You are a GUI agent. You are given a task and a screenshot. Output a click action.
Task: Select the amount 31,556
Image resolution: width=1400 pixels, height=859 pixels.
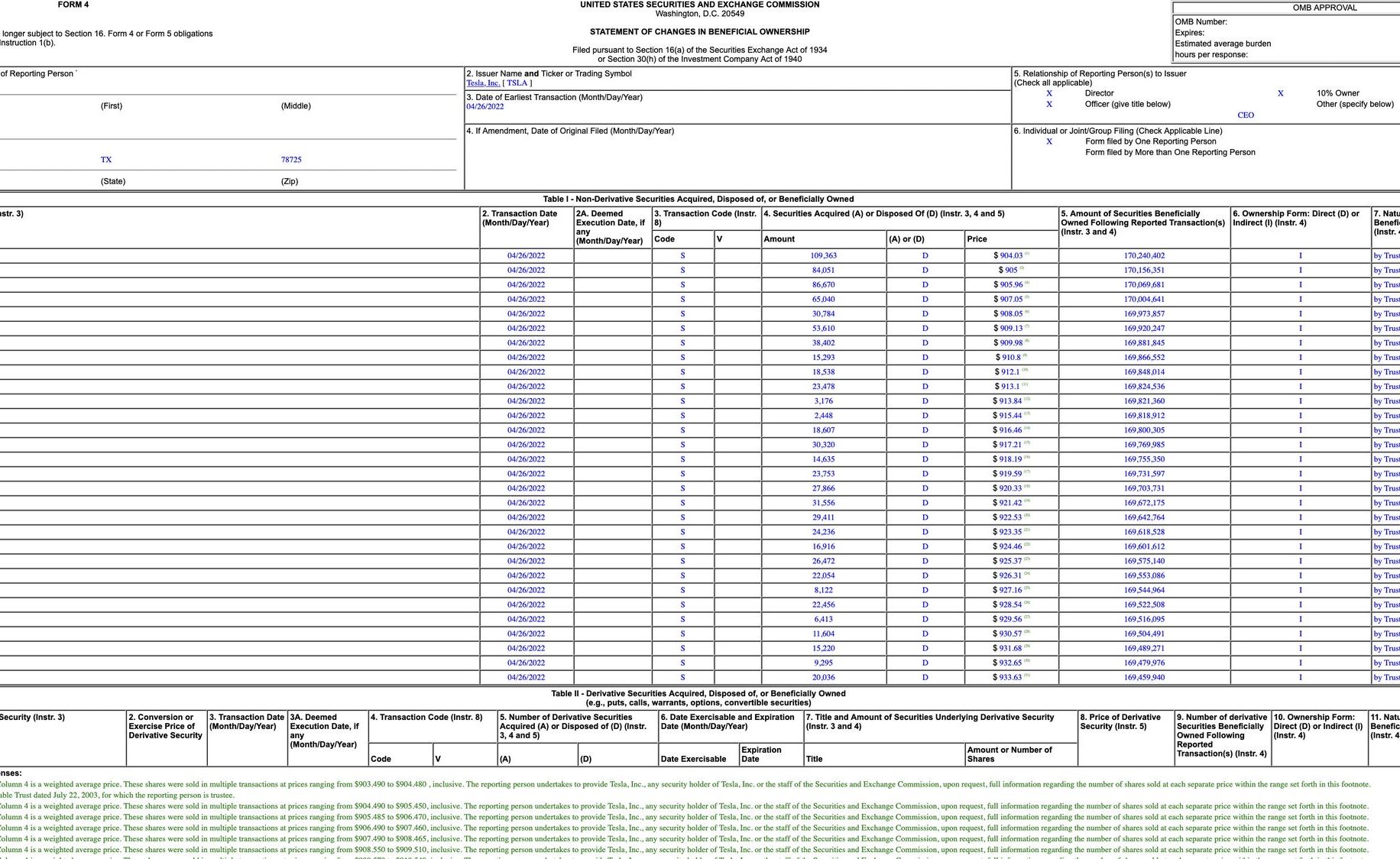point(824,503)
